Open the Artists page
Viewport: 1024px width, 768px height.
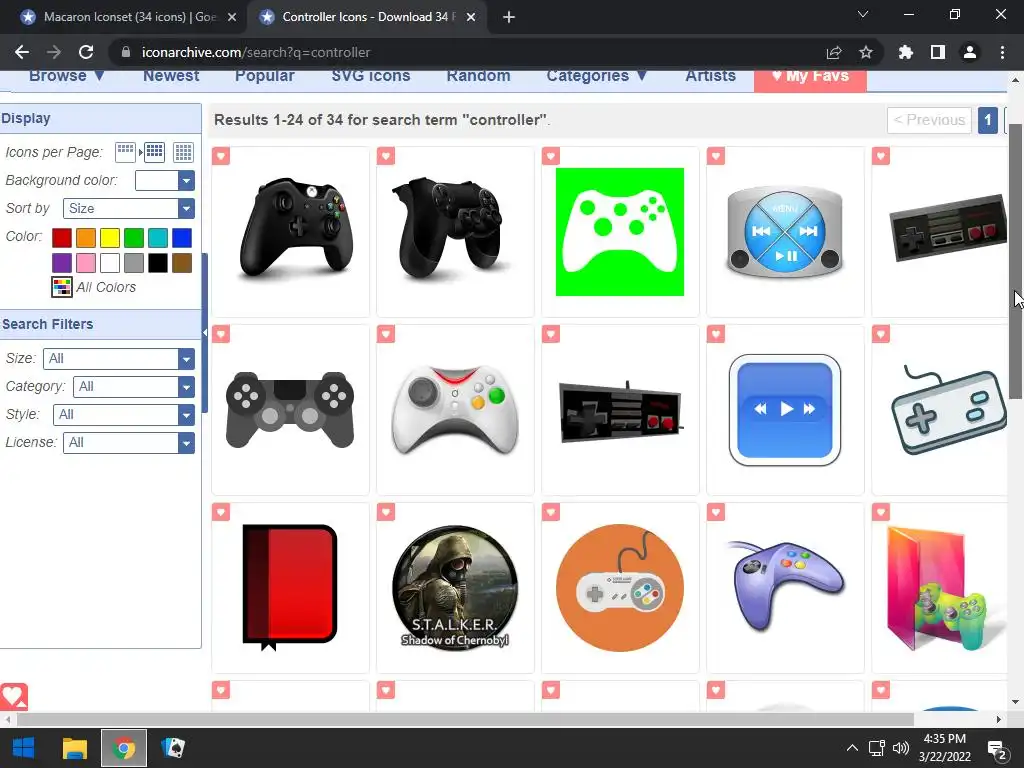pyautogui.click(x=711, y=76)
